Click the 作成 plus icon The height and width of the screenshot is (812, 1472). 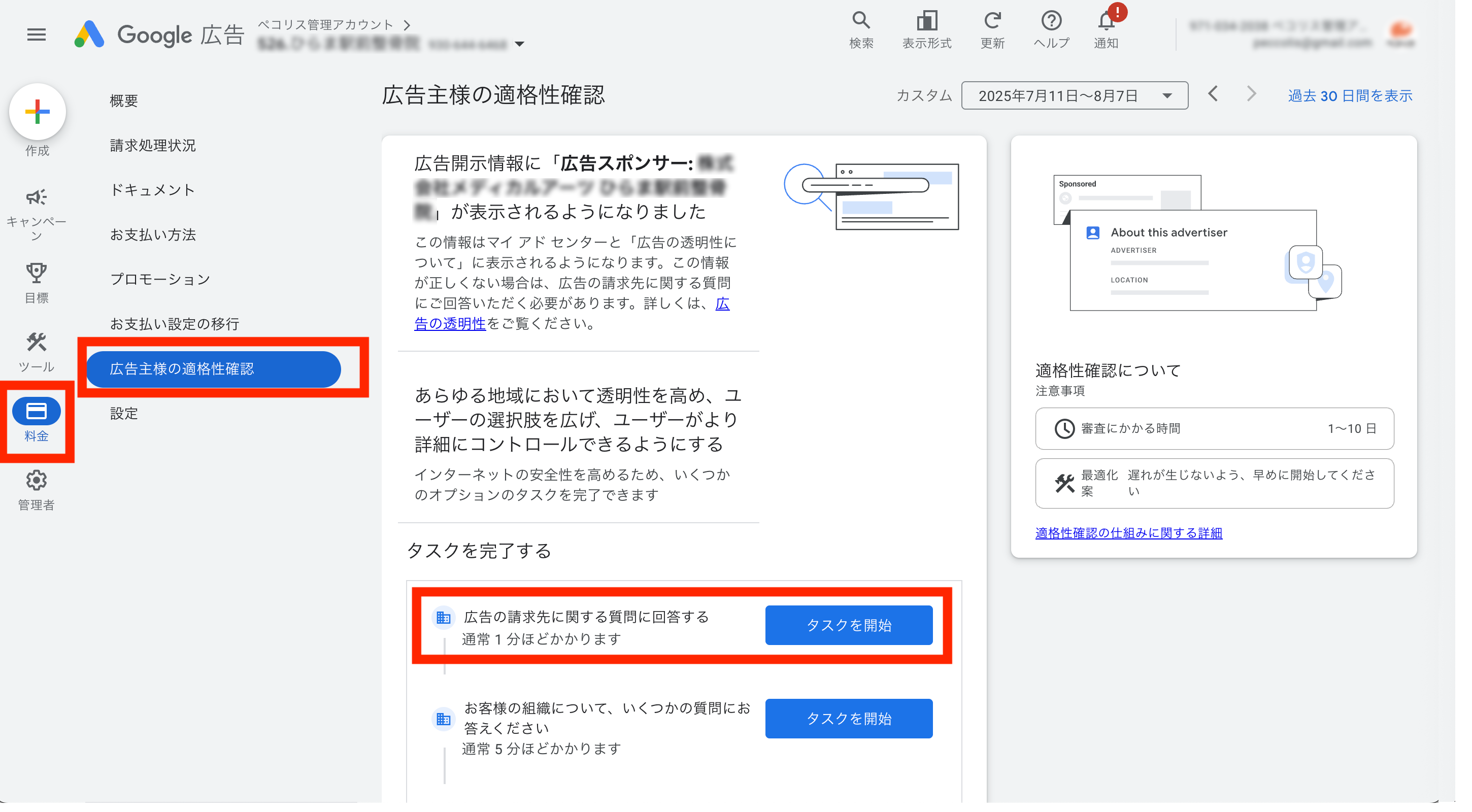click(x=37, y=112)
